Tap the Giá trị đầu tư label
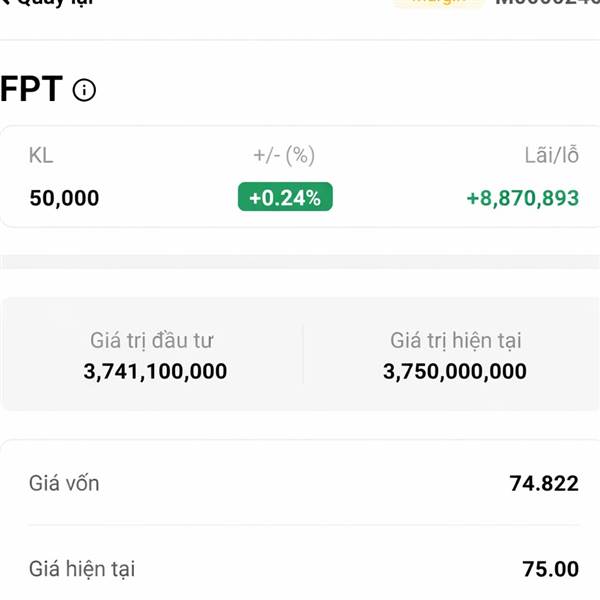 pyautogui.click(x=151, y=341)
